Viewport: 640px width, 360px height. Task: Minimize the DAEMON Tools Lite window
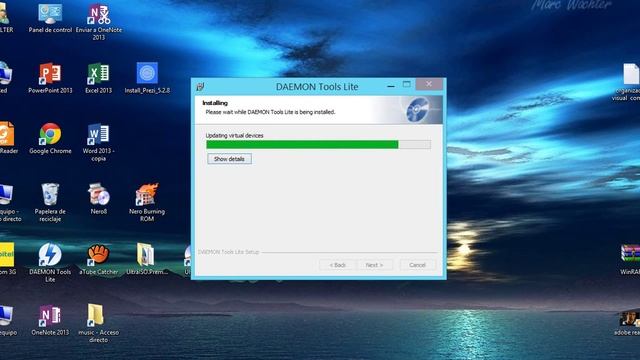pyautogui.click(x=391, y=86)
